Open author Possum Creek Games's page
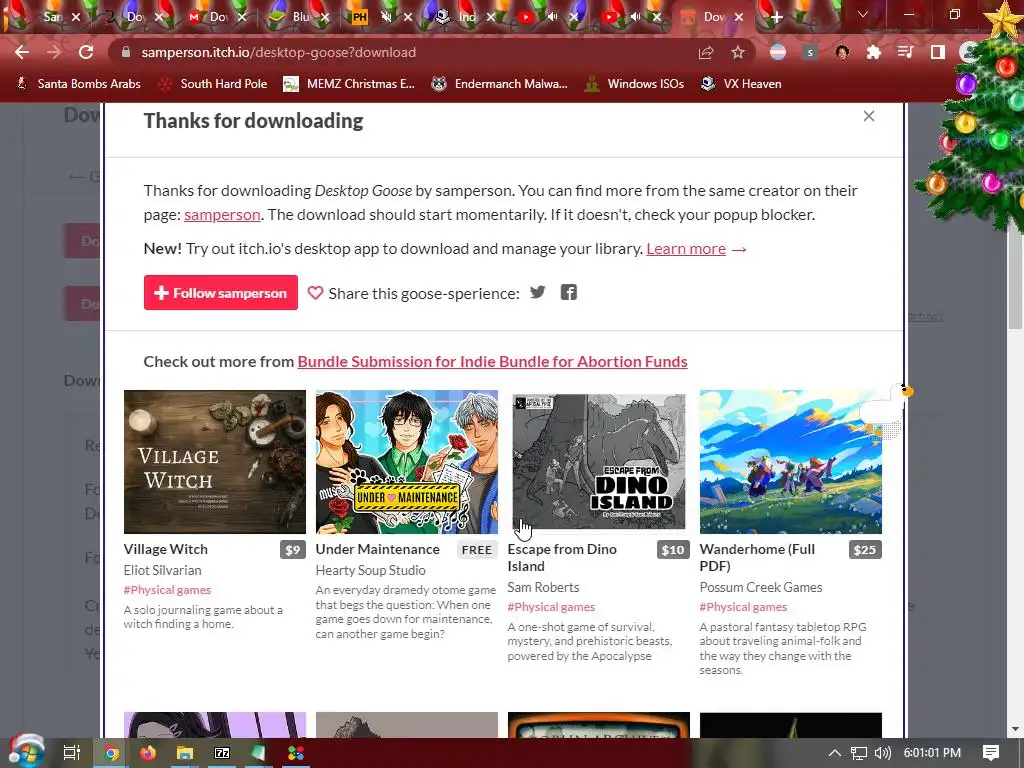Image resolution: width=1024 pixels, height=768 pixels. 761,587
